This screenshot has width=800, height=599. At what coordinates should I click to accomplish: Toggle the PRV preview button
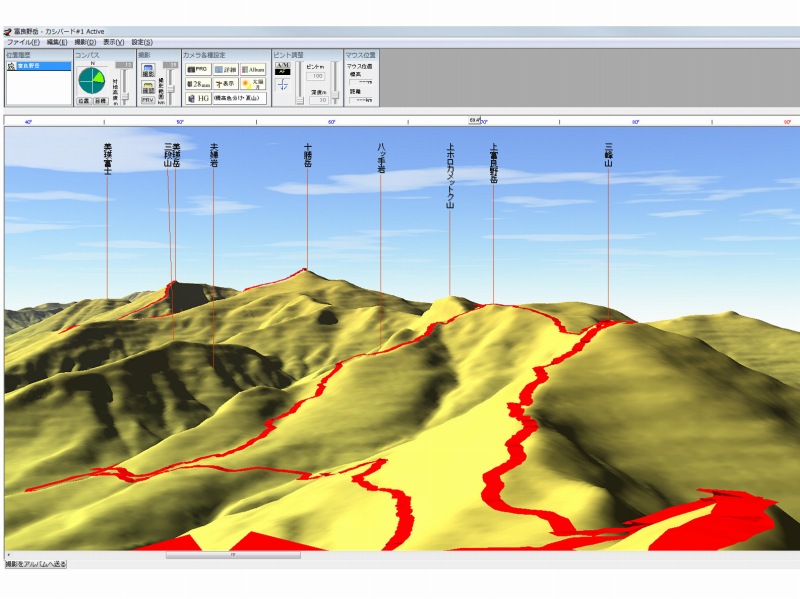pyautogui.click(x=147, y=100)
